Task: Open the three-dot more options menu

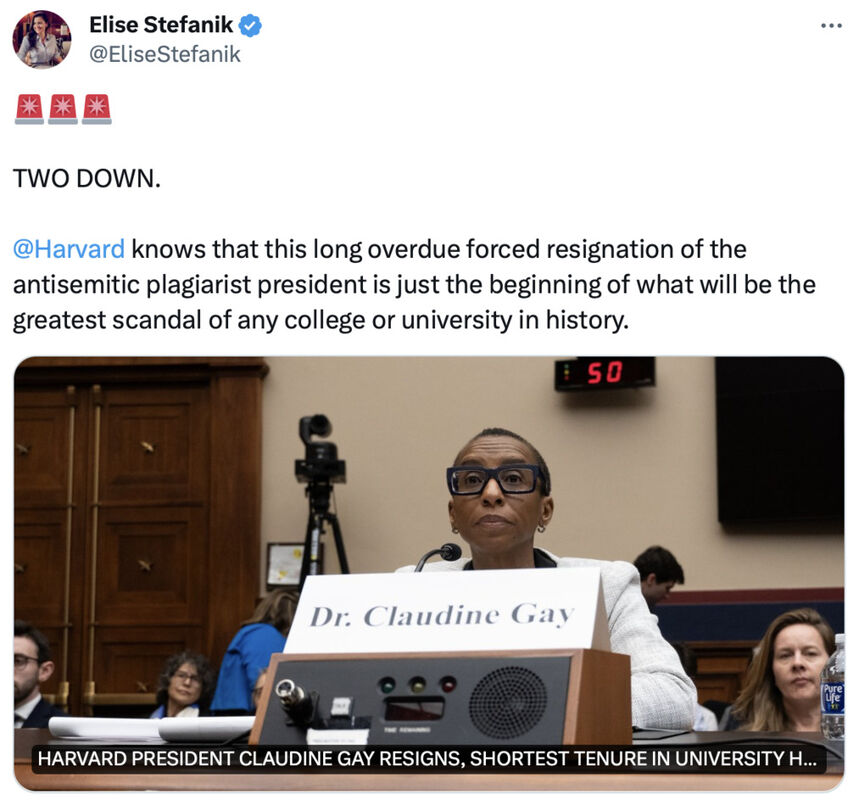Action: (x=831, y=25)
